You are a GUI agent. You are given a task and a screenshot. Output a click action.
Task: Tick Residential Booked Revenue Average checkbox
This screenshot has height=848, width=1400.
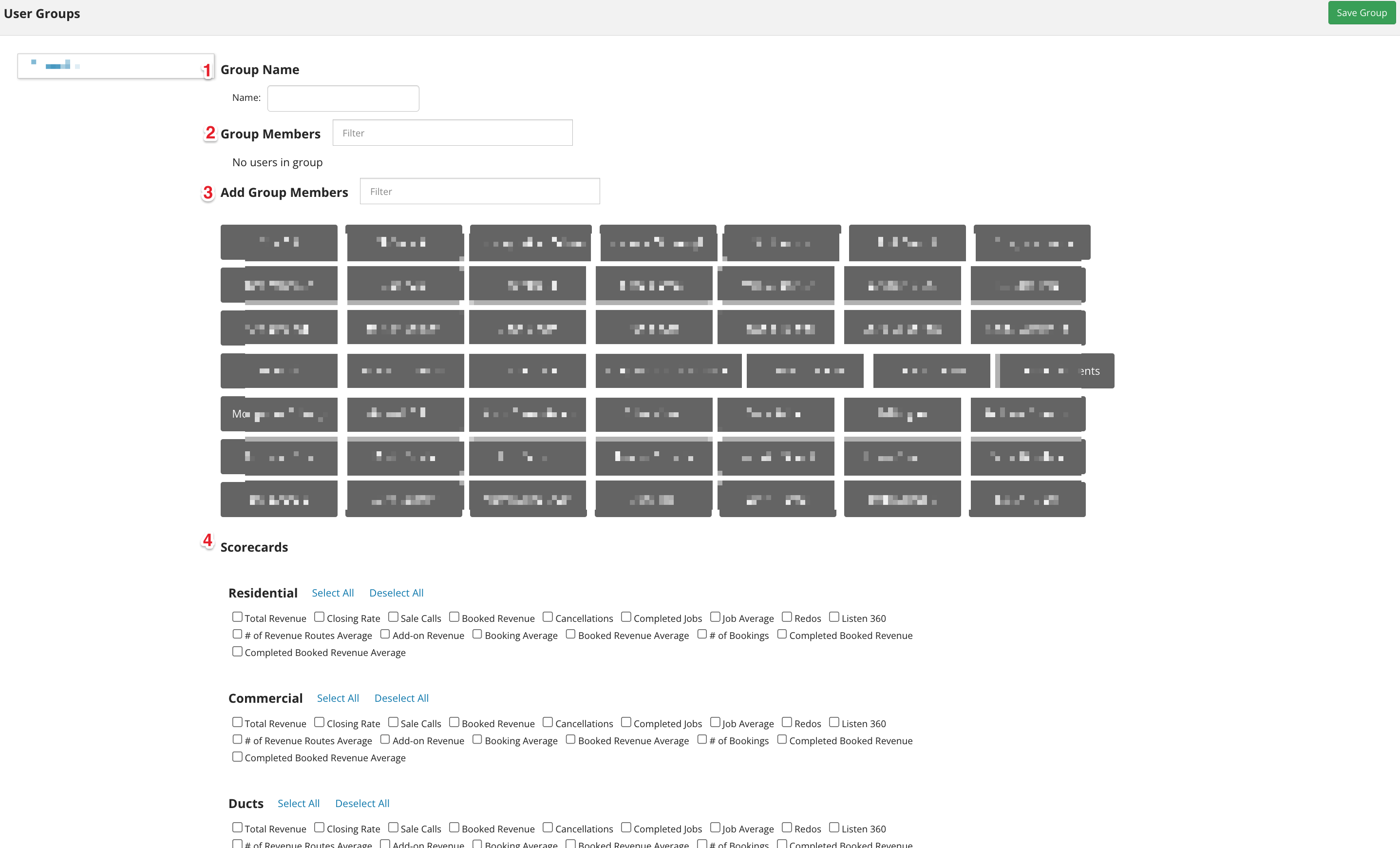coord(570,634)
